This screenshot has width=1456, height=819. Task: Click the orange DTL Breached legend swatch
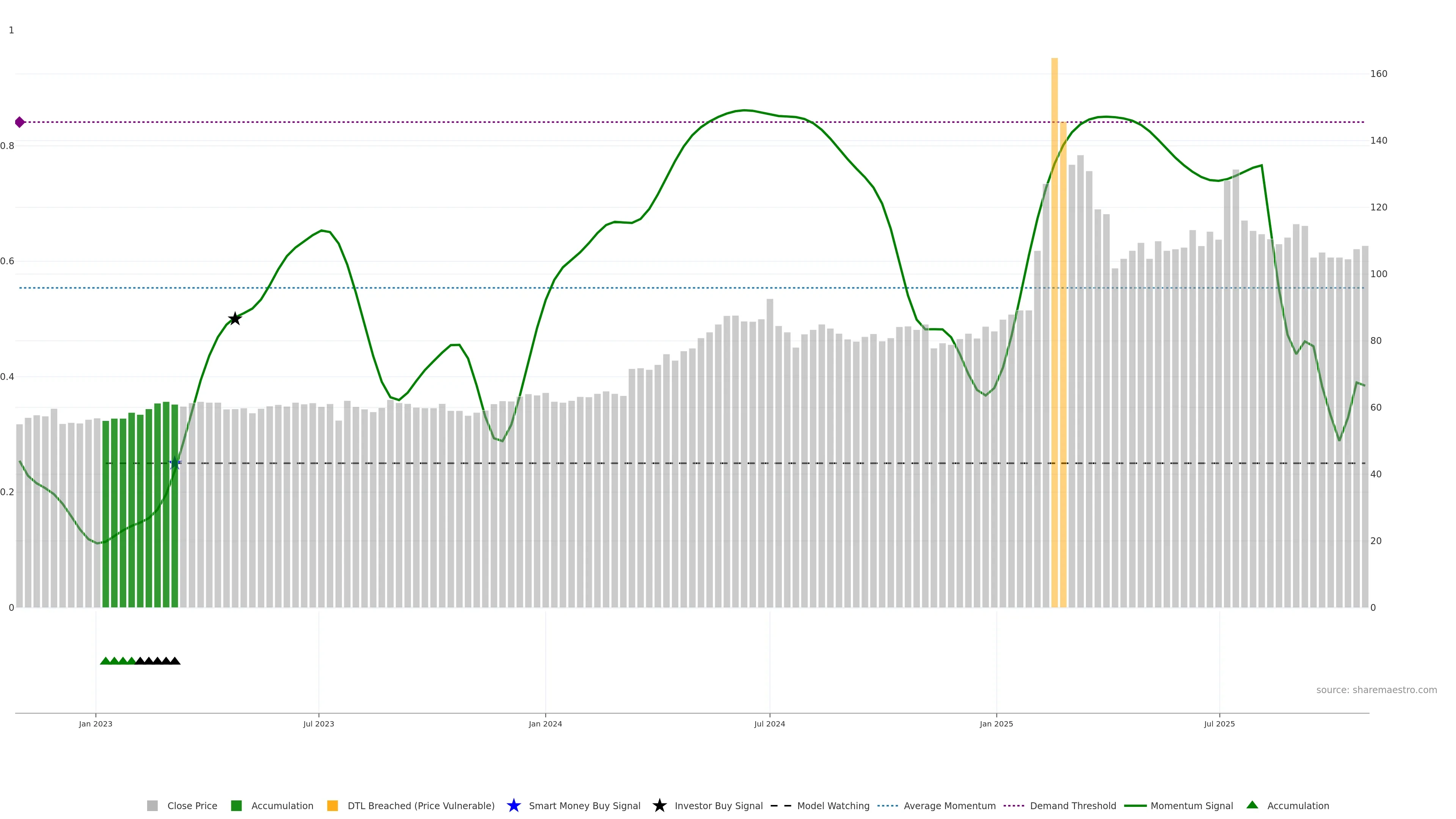(333, 806)
